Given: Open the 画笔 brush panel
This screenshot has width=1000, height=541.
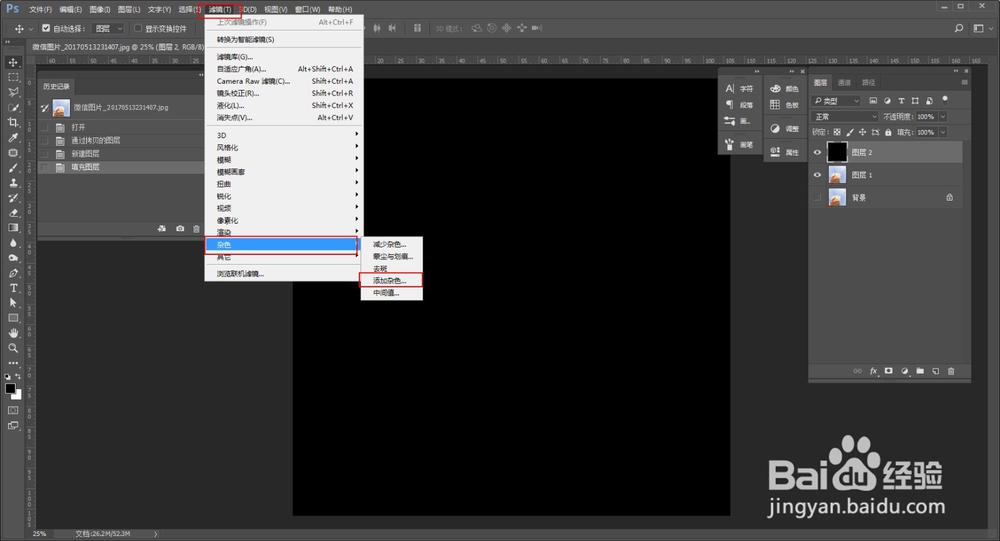Looking at the screenshot, I should 739,145.
